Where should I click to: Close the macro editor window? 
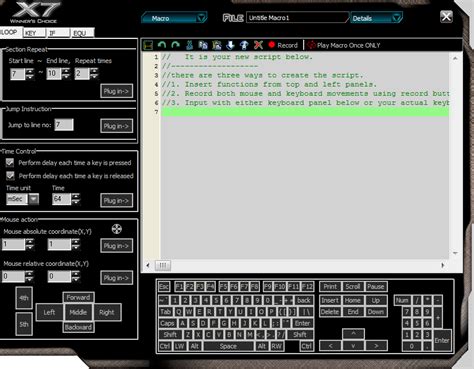(446, 16)
